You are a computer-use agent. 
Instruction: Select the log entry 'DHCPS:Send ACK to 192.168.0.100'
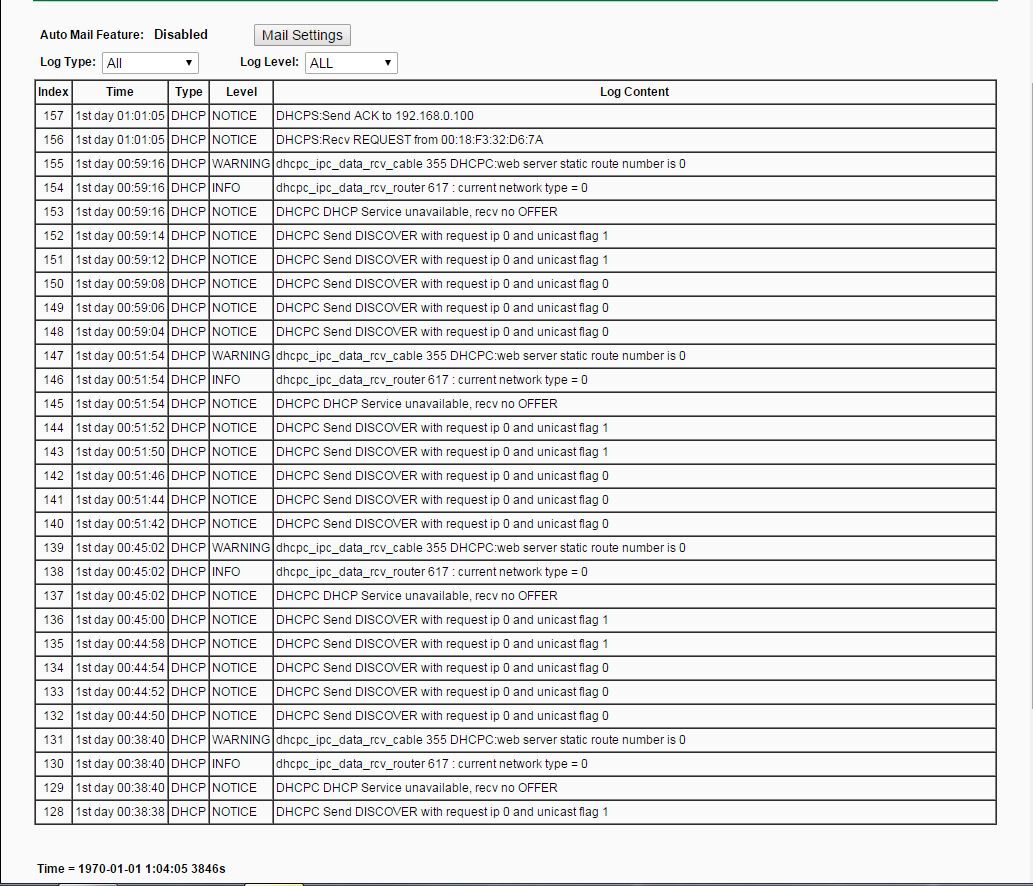[375, 116]
